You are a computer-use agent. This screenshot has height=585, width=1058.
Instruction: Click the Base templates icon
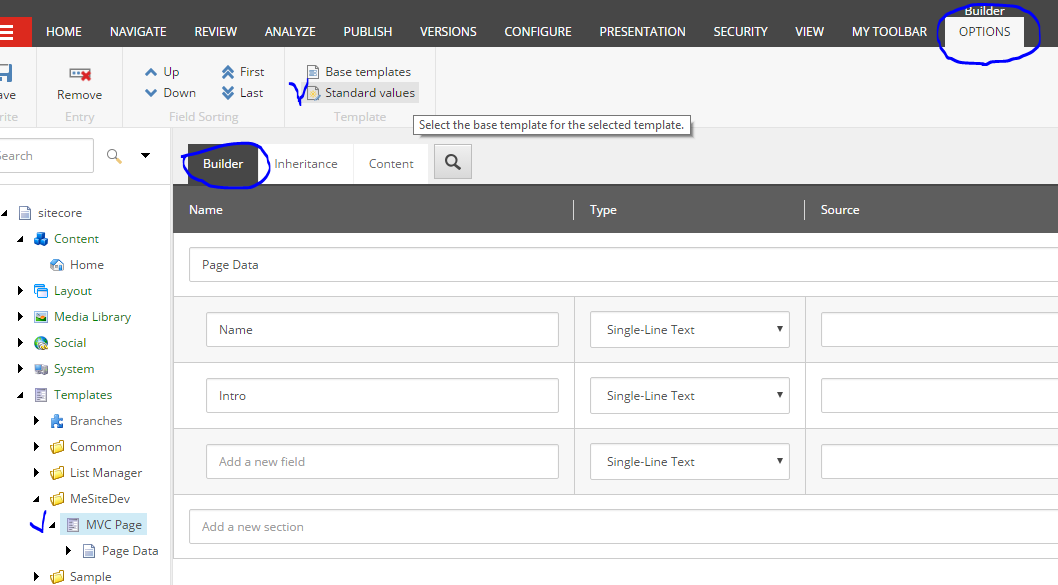pyautogui.click(x=313, y=72)
